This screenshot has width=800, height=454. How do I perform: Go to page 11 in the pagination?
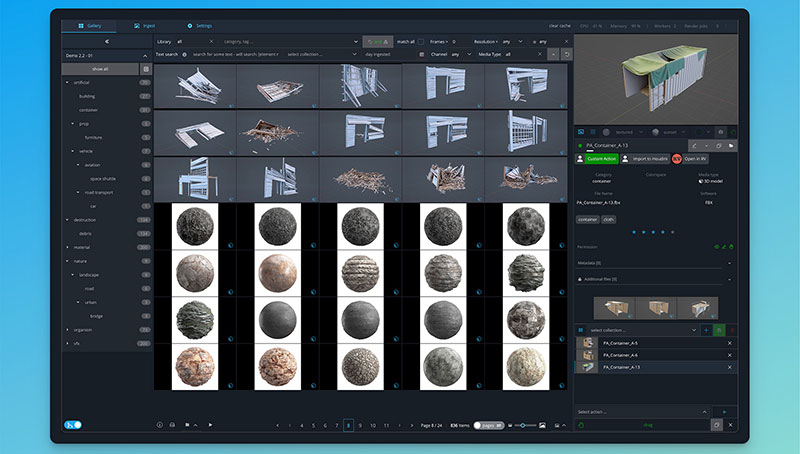pos(386,425)
